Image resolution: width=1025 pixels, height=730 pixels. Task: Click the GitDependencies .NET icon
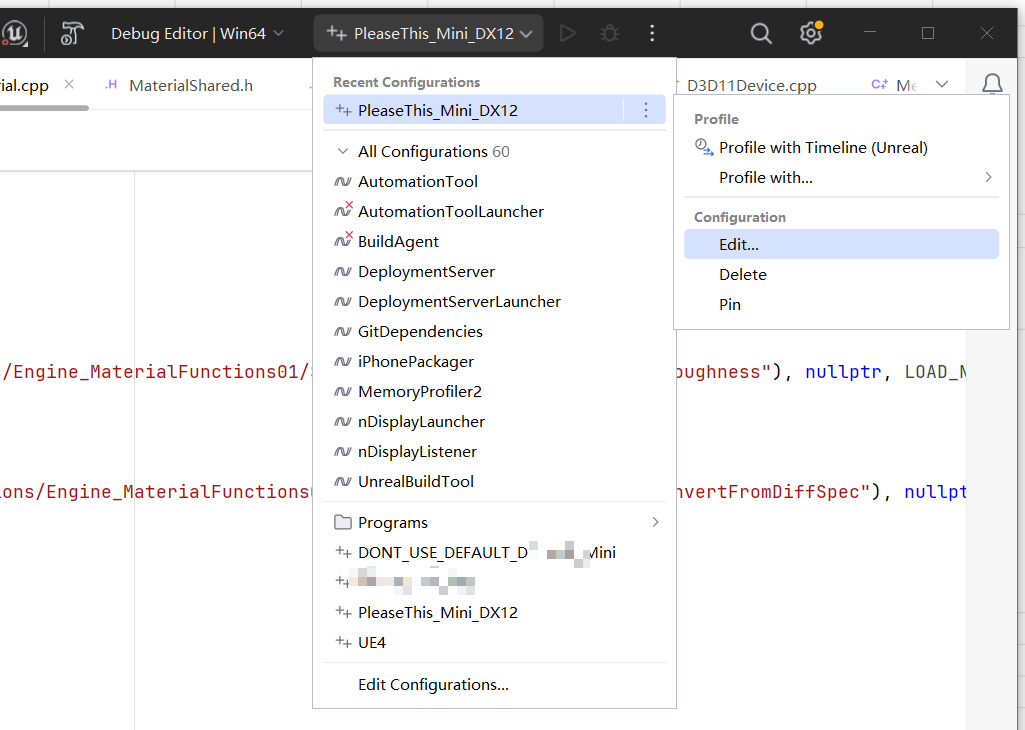pos(343,332)
